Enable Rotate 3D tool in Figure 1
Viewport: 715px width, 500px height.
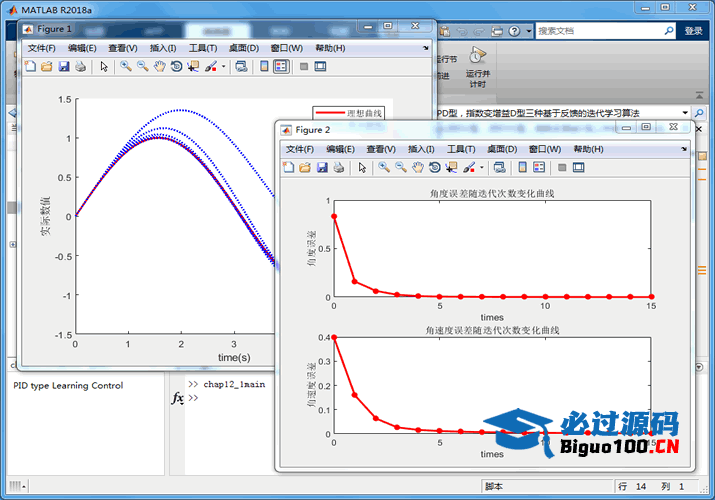coord(176,67)
